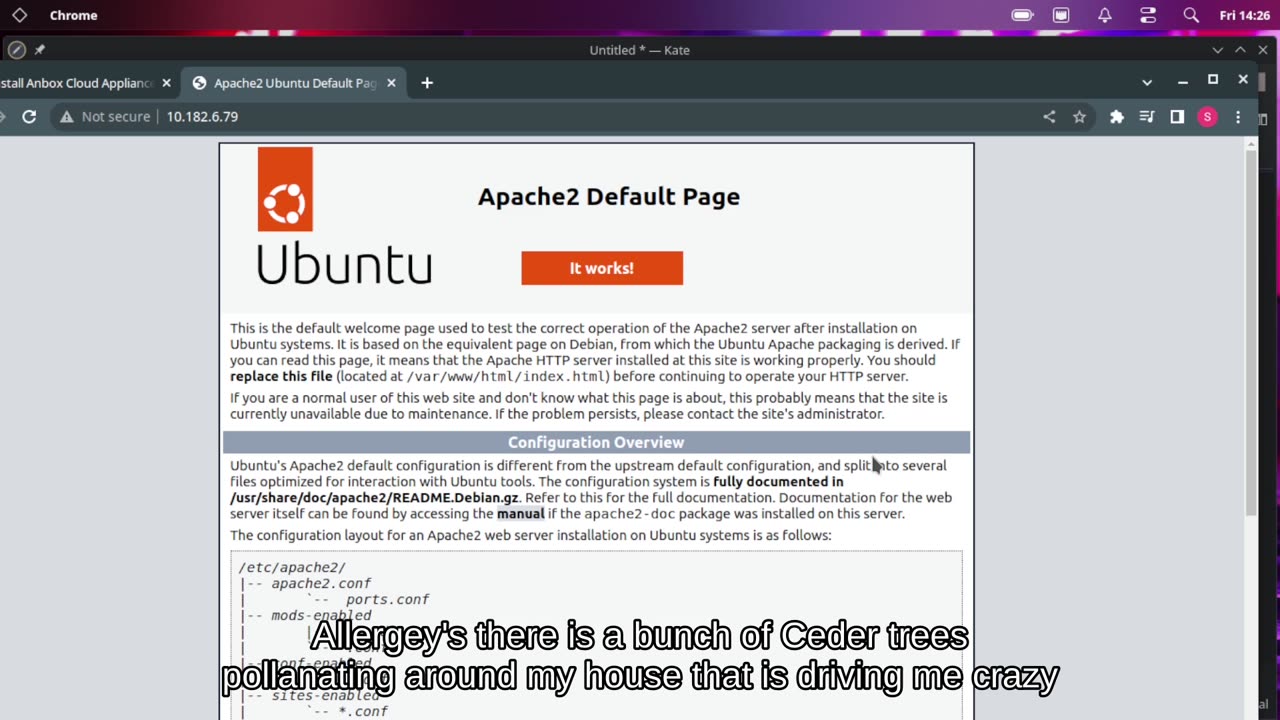Share this page using the share icon
This screenshot has width=1280, height=720.
(1049, 117)
